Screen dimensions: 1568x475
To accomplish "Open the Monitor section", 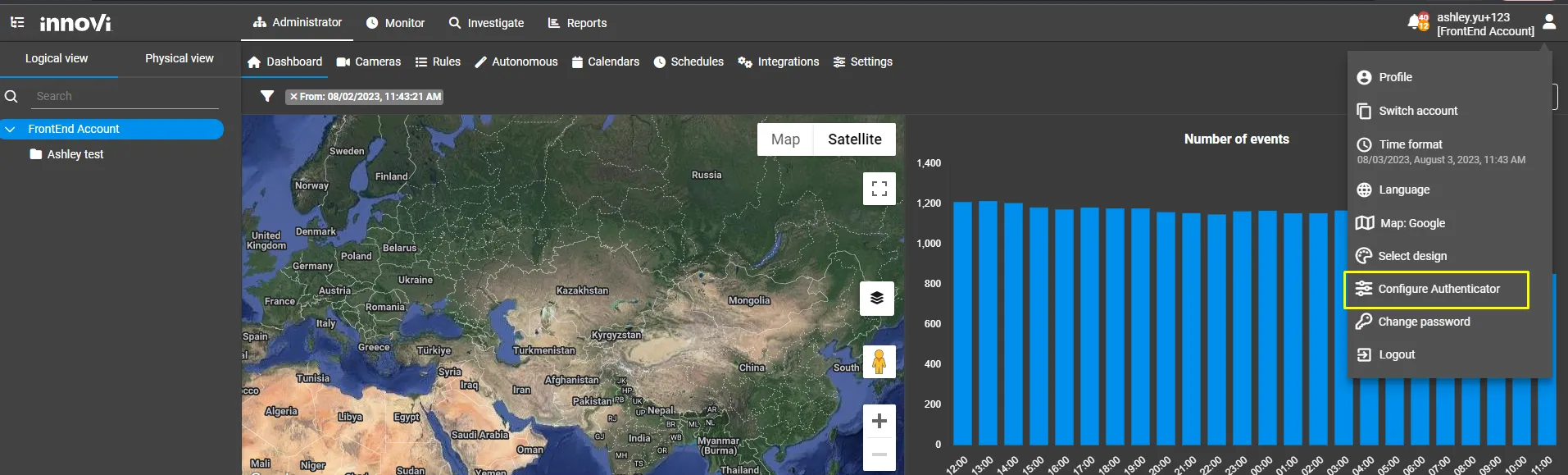I will 395,23.
